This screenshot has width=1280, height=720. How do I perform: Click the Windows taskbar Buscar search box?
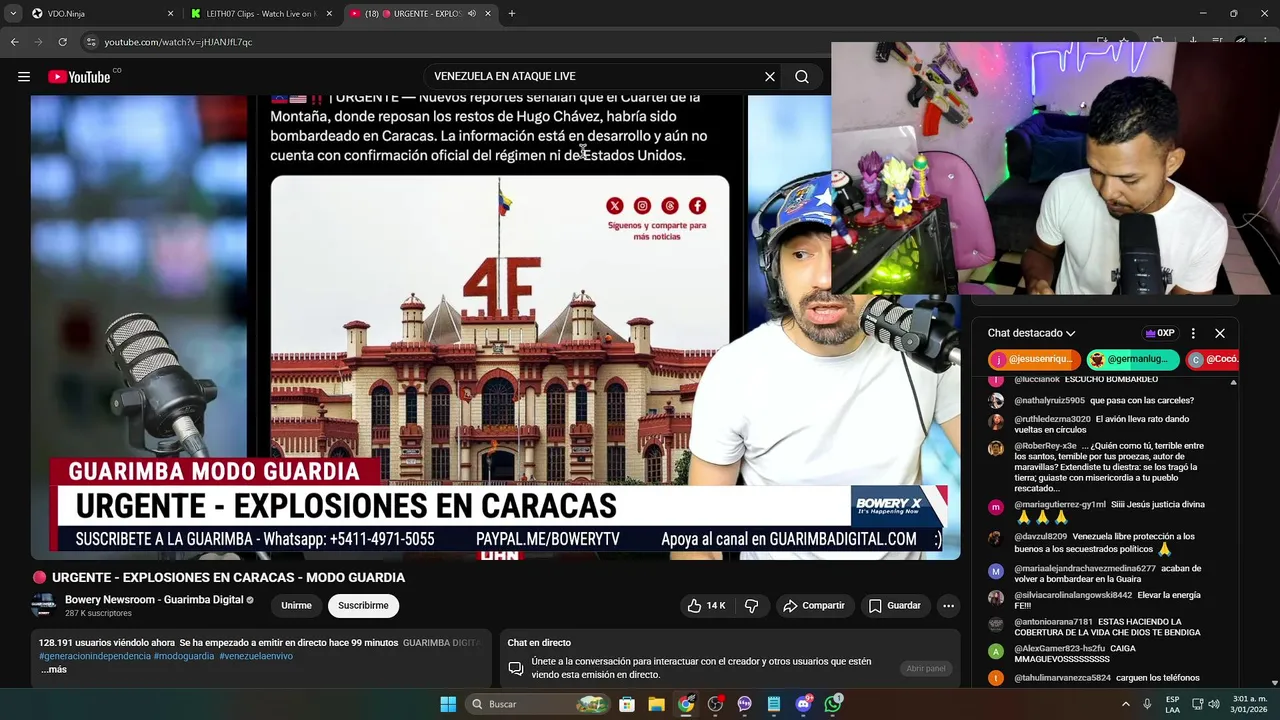538,704
